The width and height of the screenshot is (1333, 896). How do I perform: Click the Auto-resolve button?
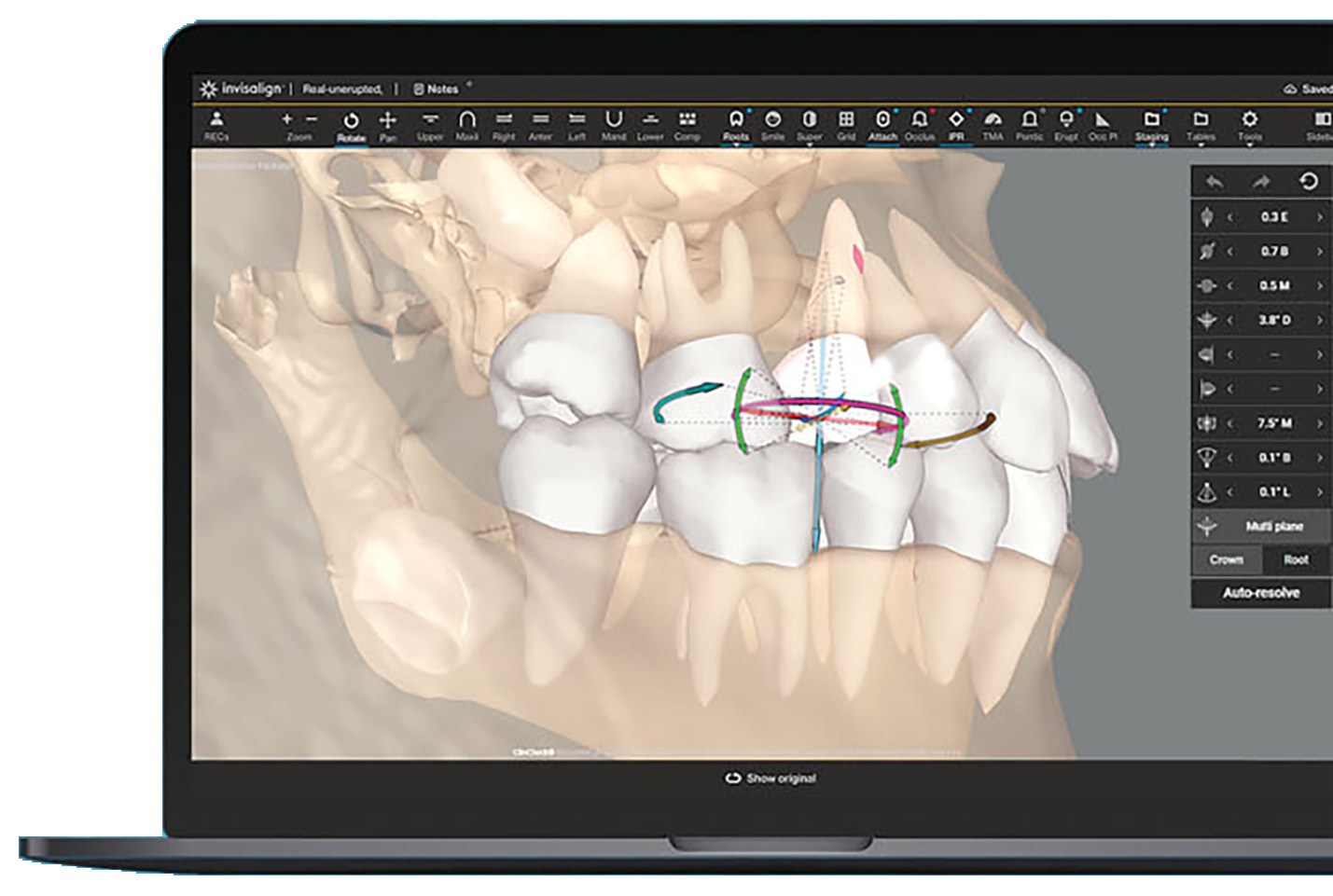[x=1261, y=593]
